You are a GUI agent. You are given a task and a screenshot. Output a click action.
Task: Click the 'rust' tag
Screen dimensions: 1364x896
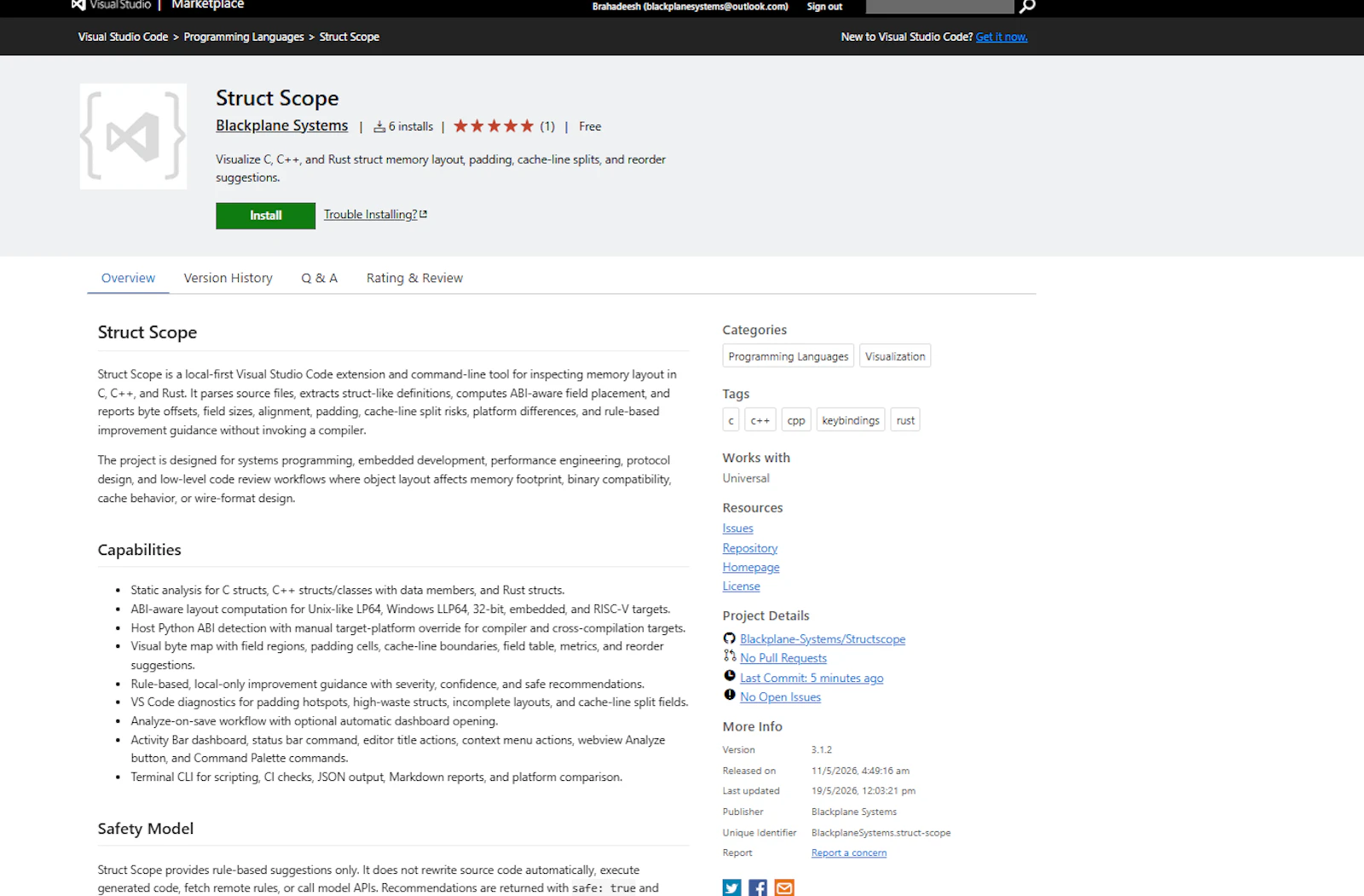pyautogui.click(x=905, y=420)
